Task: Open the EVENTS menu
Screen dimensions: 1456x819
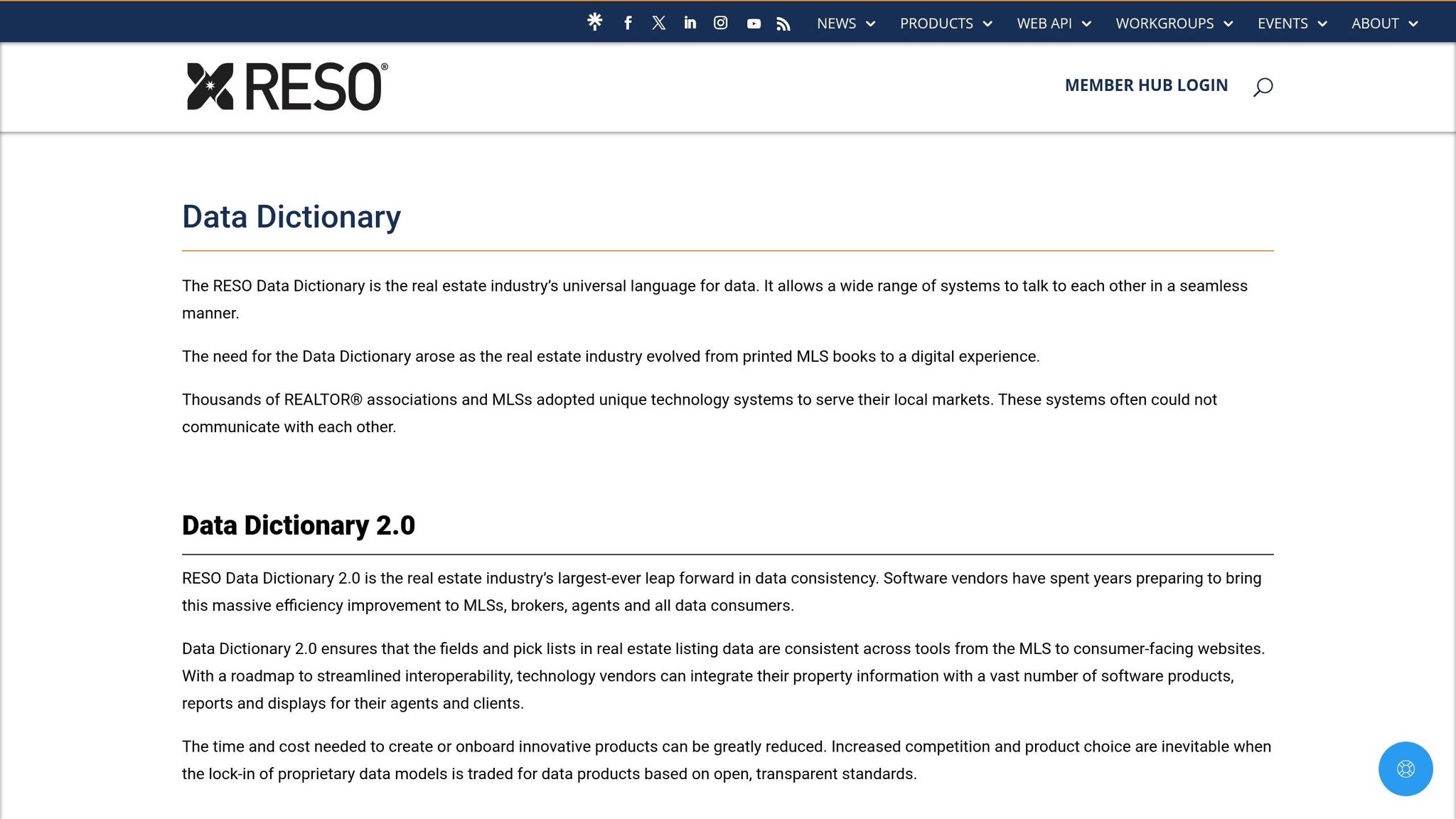Action: point(1283,23)
